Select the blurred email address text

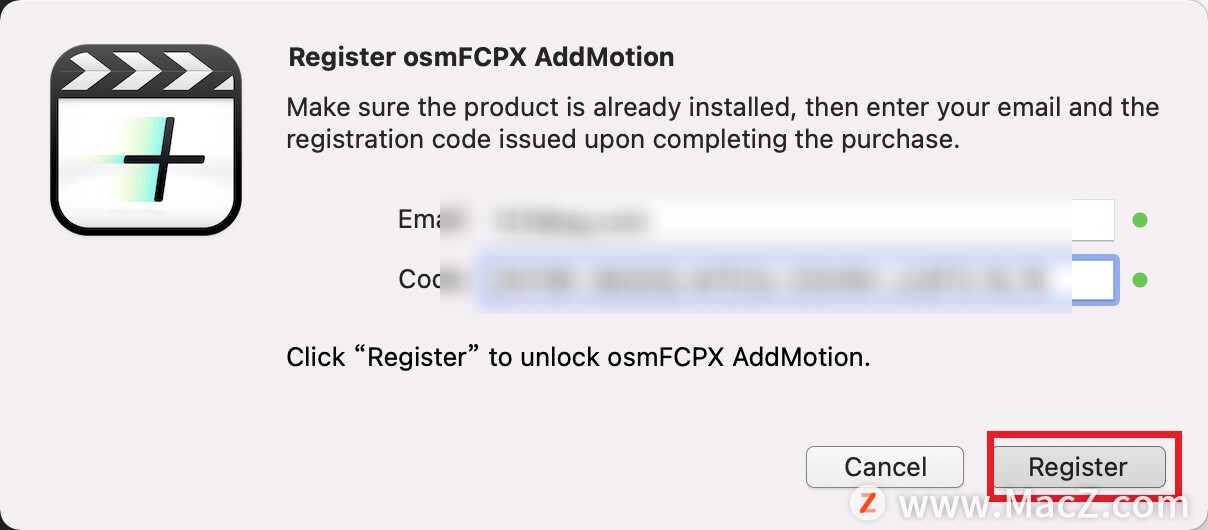573,220
